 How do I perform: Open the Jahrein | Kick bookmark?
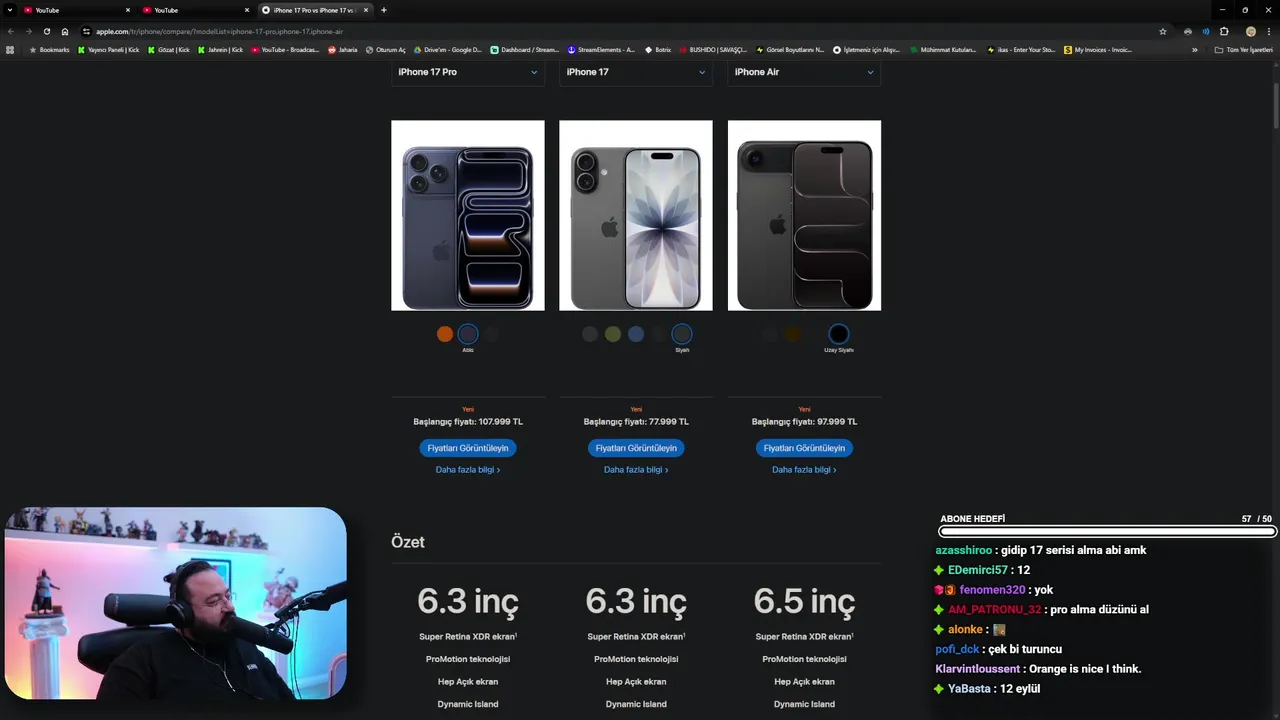tap(220, 49)
